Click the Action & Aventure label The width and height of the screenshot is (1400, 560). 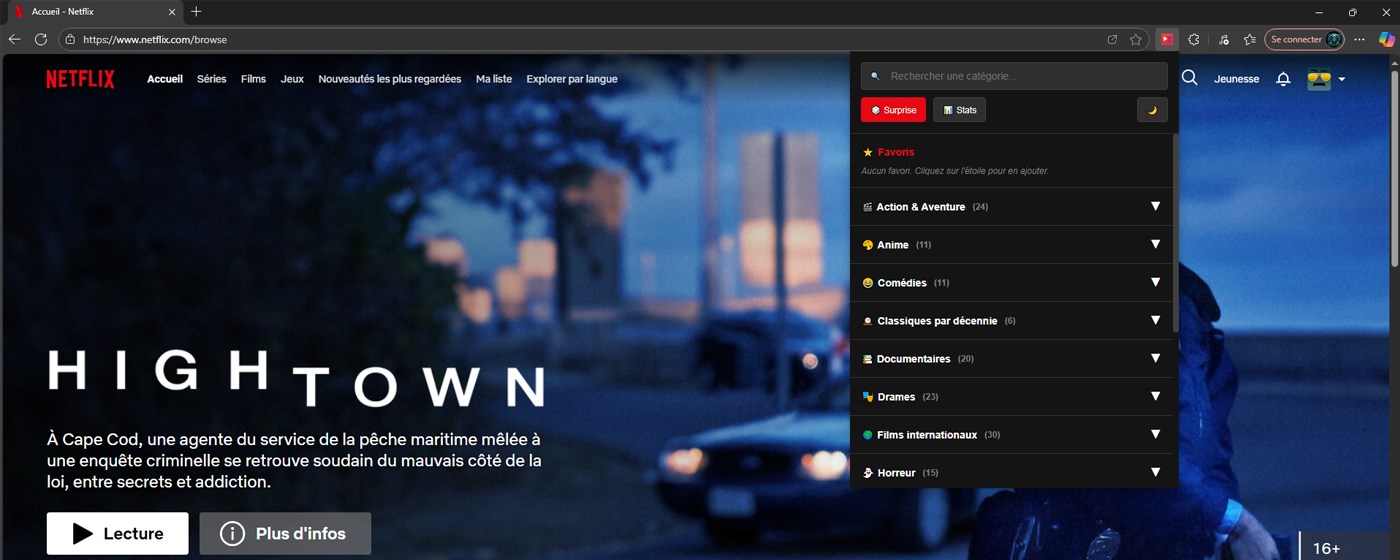point(921,207)
